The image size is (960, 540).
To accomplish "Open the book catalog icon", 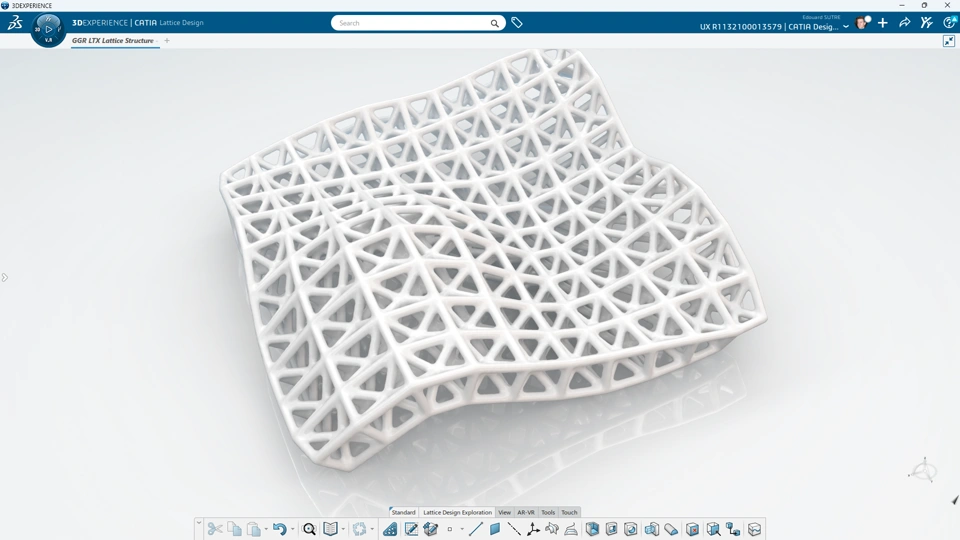I will 330,528.
